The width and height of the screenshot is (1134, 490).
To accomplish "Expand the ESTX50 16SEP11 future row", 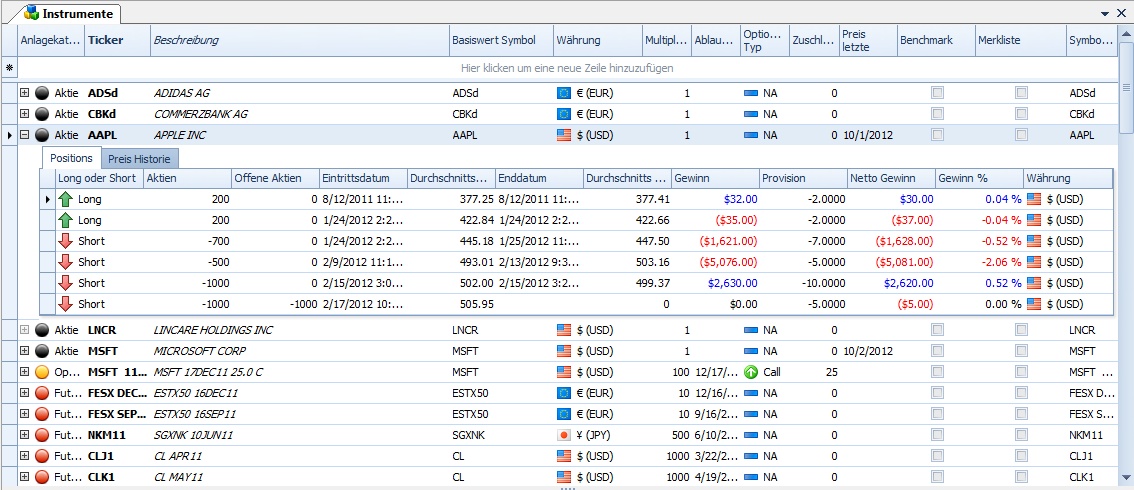I will [25, 414].
